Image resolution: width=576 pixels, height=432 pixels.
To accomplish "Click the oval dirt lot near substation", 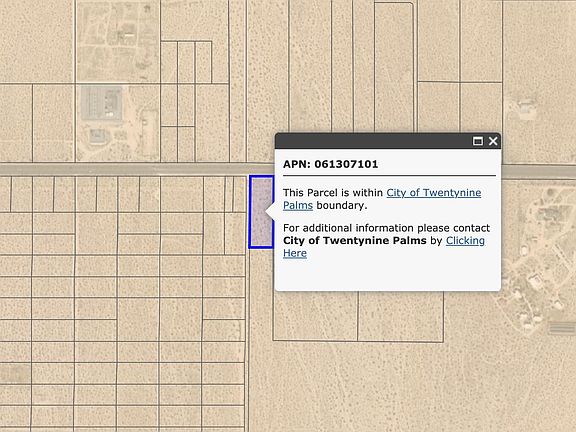I will (x=149, y=129).
